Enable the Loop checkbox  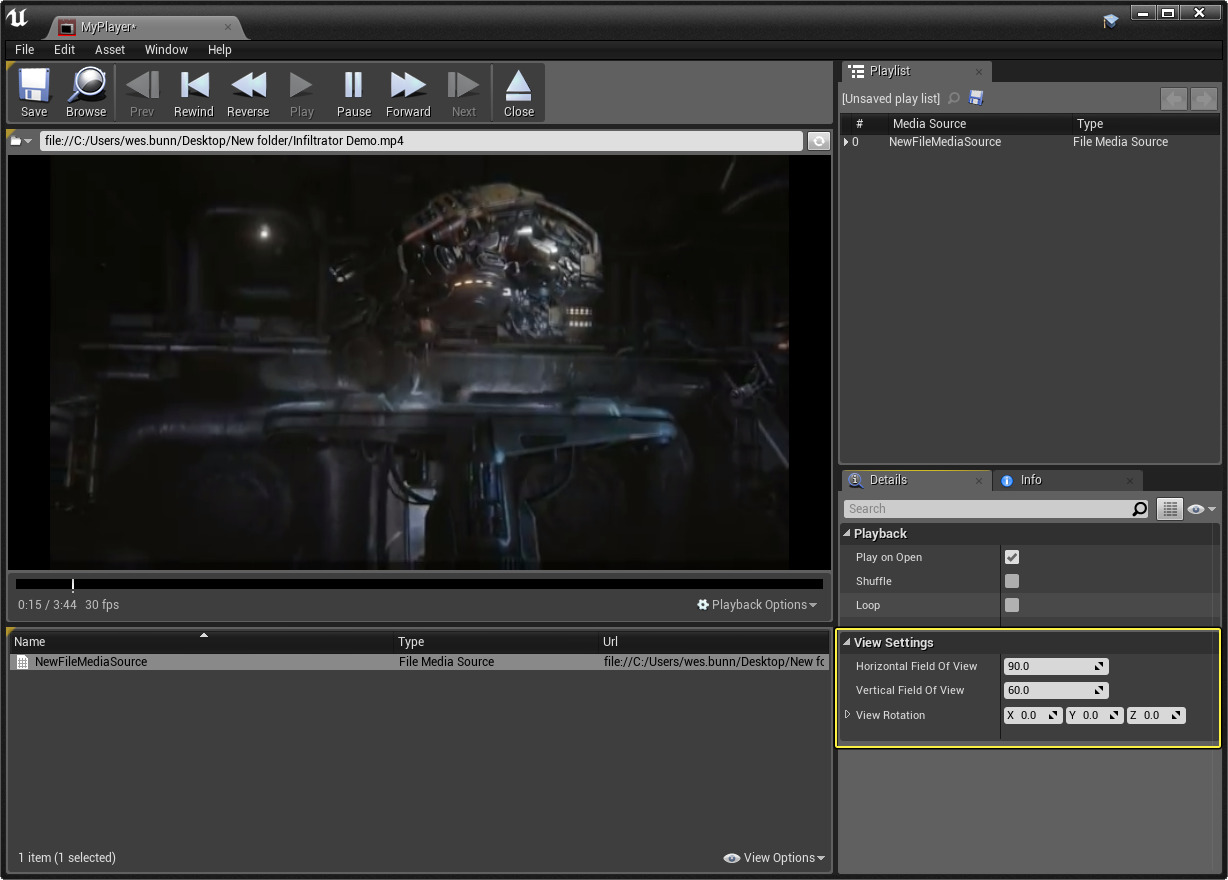click(x=1012, y=605)
